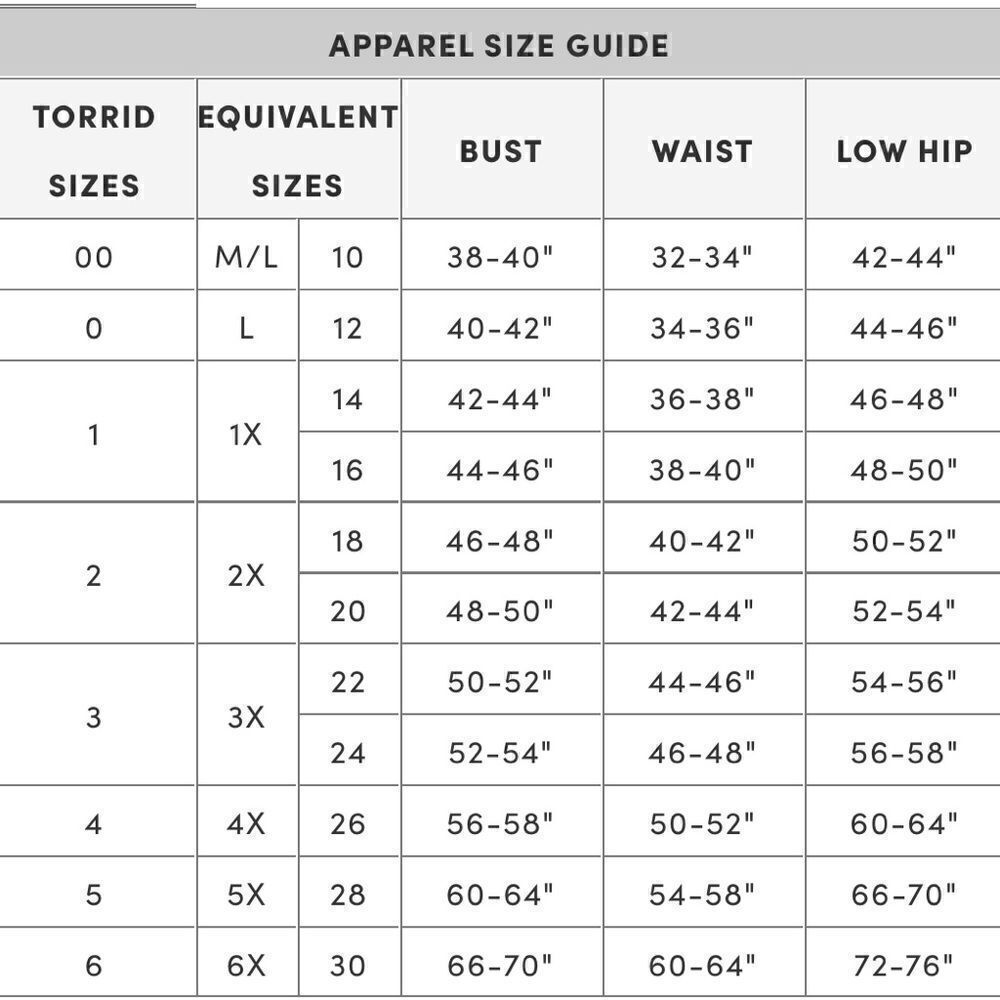1000x1000 pixels.
Task: Select bust measurement 46-48" cell
Action: (x=500, y=541)
